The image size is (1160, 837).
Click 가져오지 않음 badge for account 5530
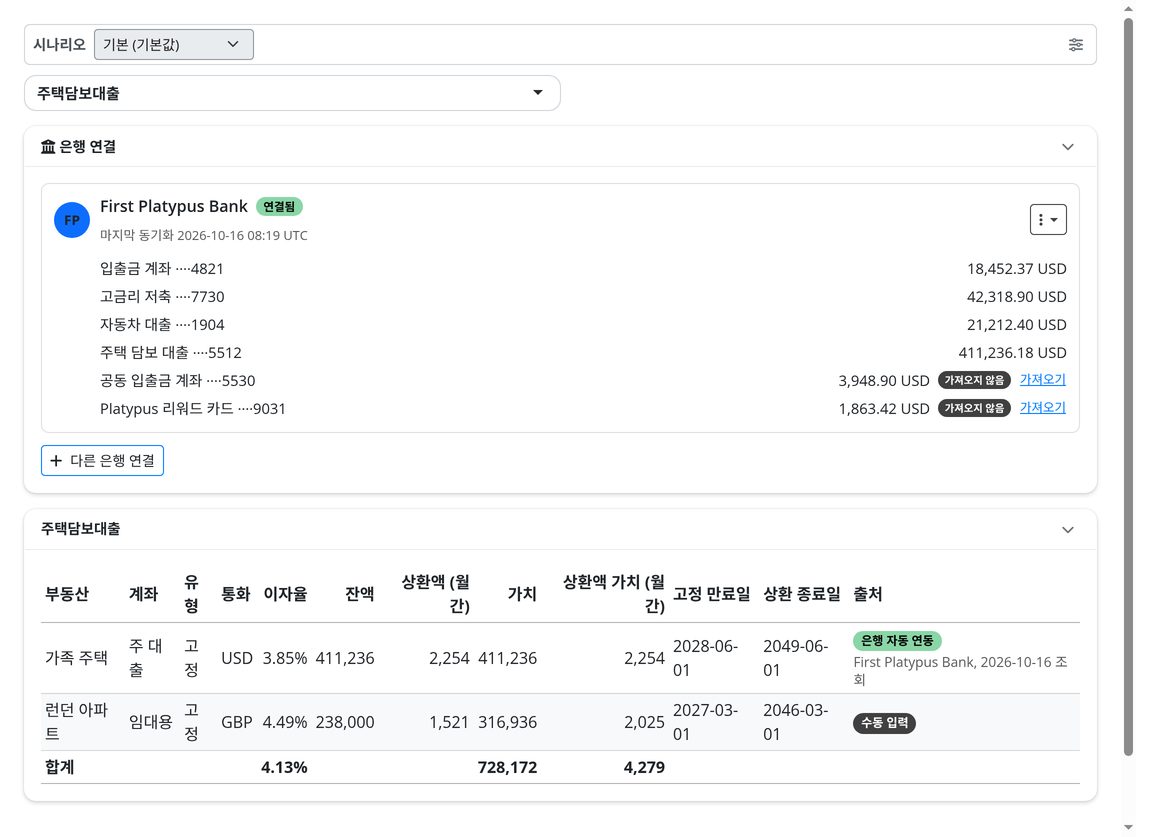[x=974, y=380]
